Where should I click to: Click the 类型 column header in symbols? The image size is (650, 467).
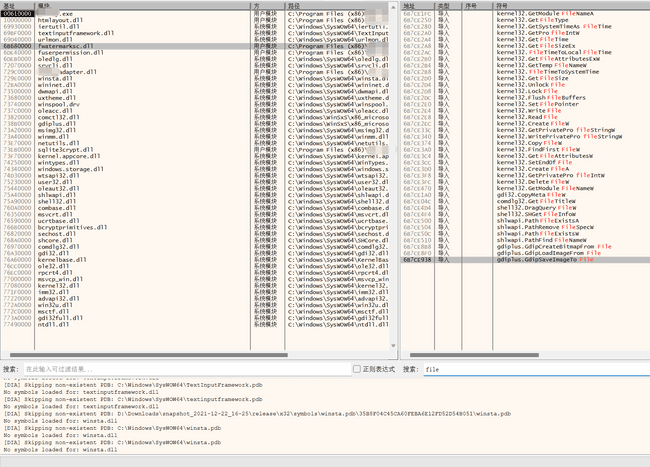click(x=448, y=6)
